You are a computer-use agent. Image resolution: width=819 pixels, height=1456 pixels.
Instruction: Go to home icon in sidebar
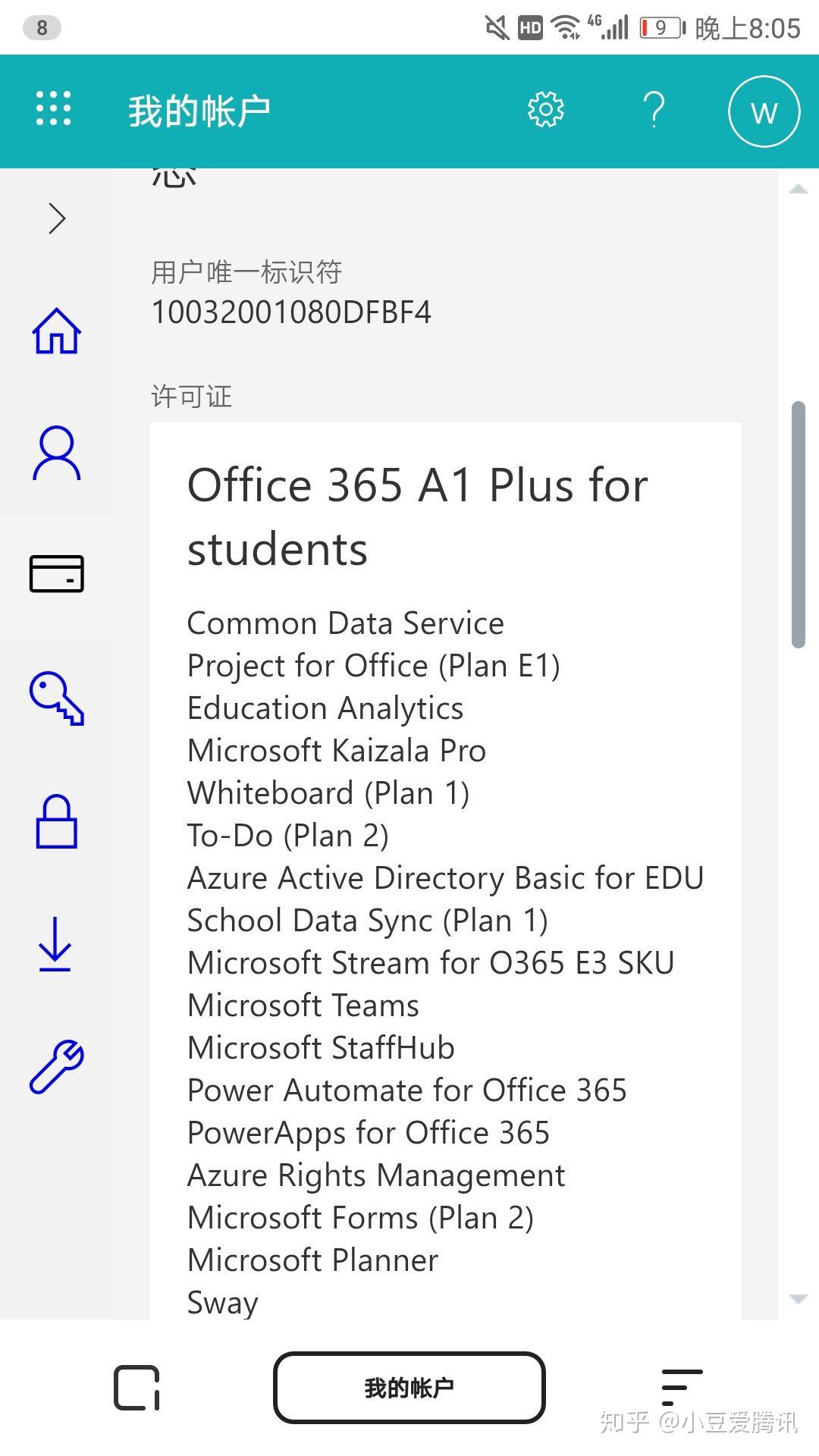click(x=56, y=331)
